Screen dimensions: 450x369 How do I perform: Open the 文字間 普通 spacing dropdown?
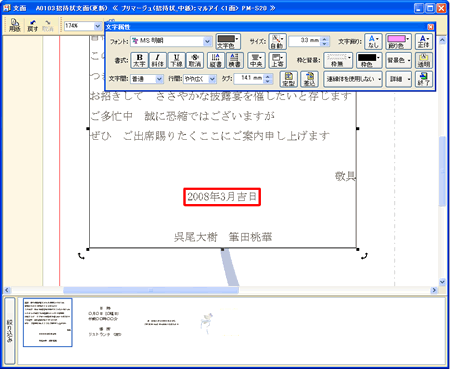(x=159, y=79)
